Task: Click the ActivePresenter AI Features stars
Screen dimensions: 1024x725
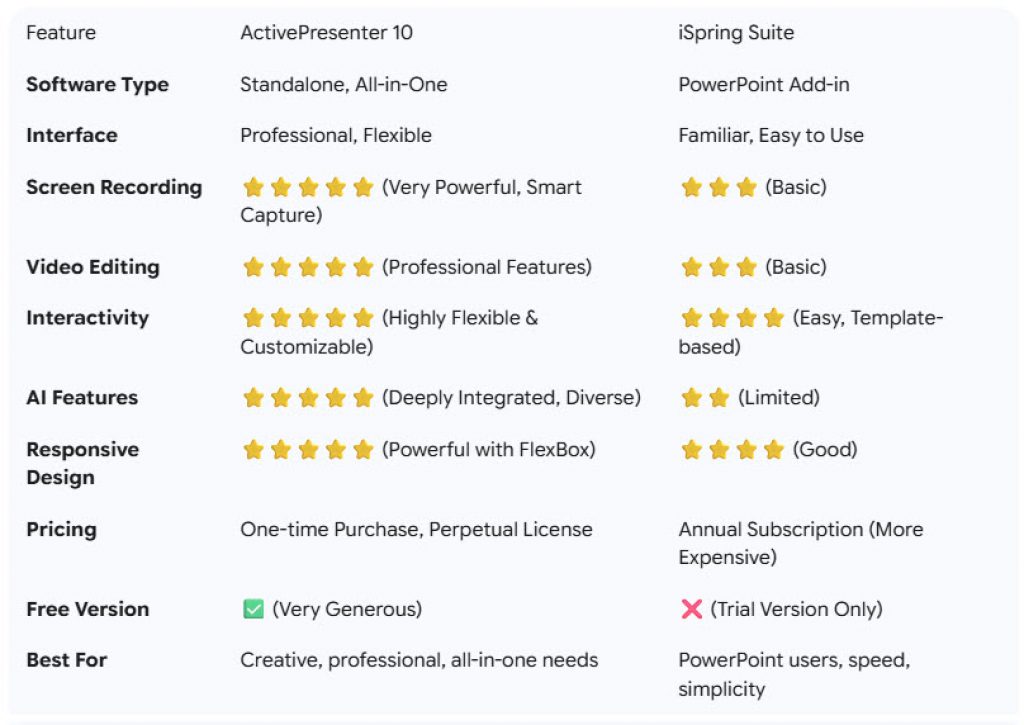Action: pyautogui.click(x=308, y=398)
